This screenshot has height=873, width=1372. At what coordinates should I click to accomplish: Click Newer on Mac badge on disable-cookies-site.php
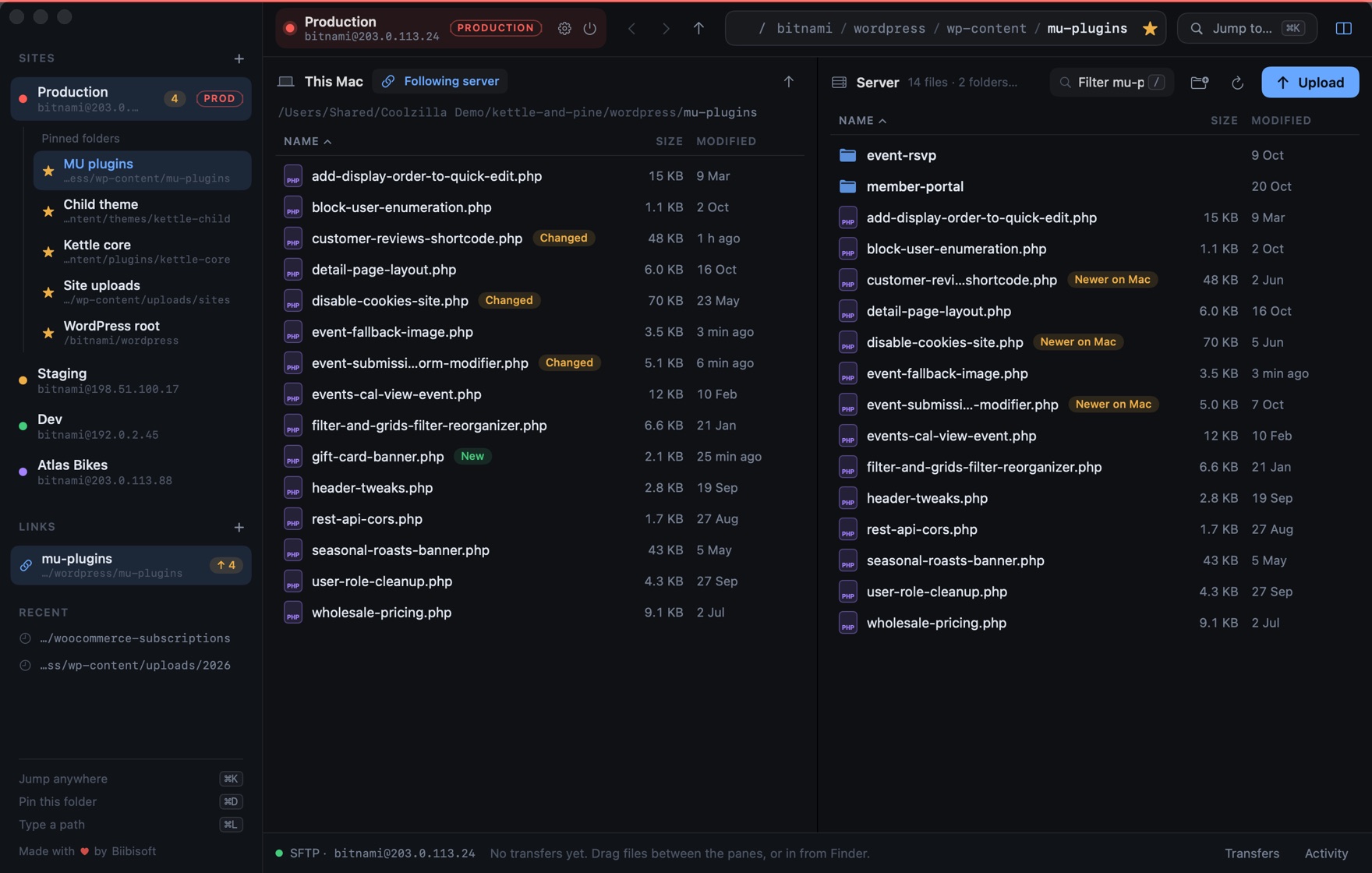tap(1077, 342)
